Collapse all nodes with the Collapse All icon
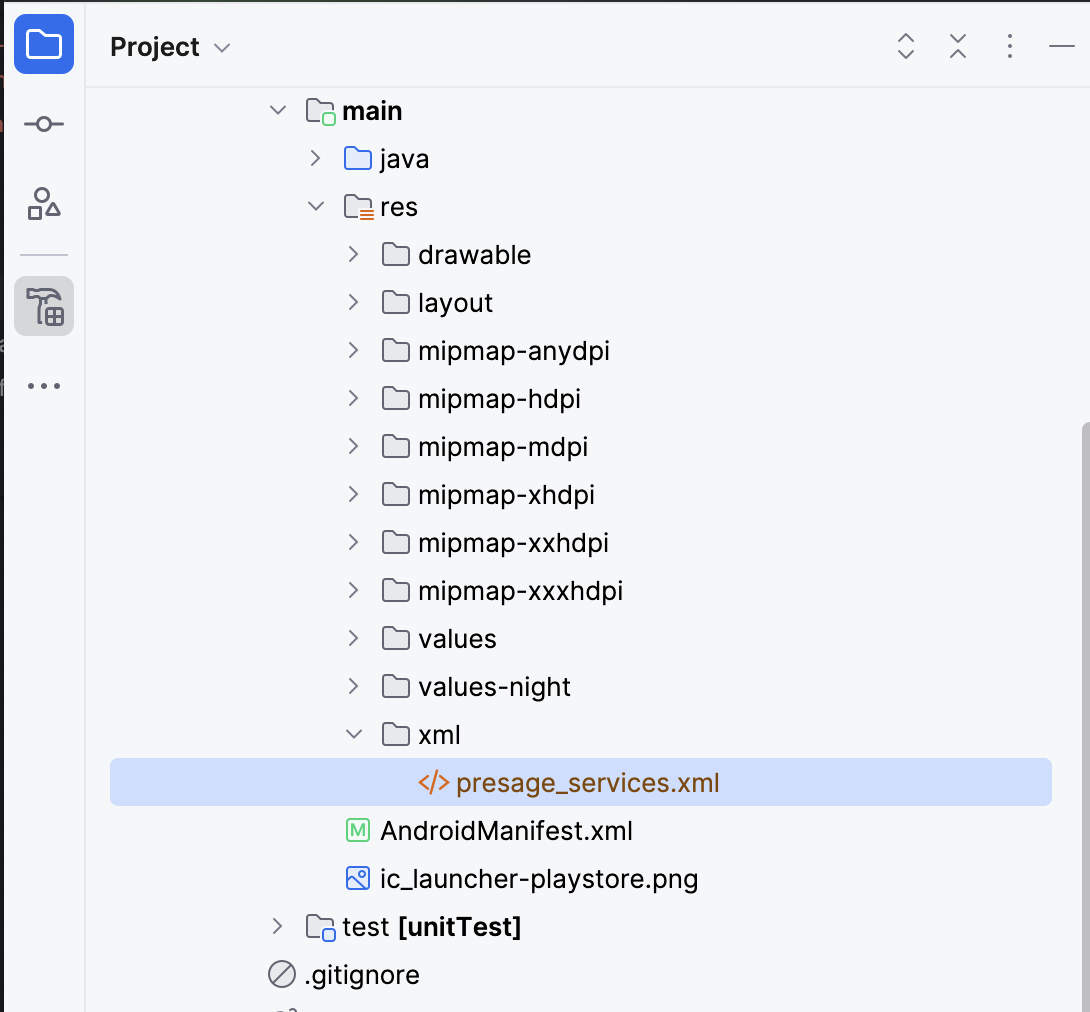The height and width of the screenshot is (1012, 1090). pyautogui.click(x=957, y=46)
